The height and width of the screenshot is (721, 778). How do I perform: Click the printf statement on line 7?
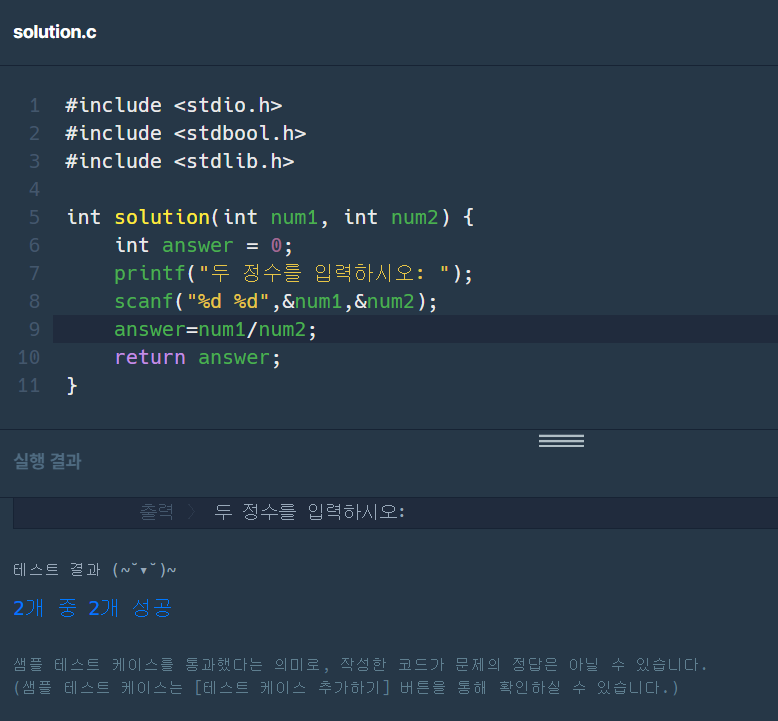(293, 273)
